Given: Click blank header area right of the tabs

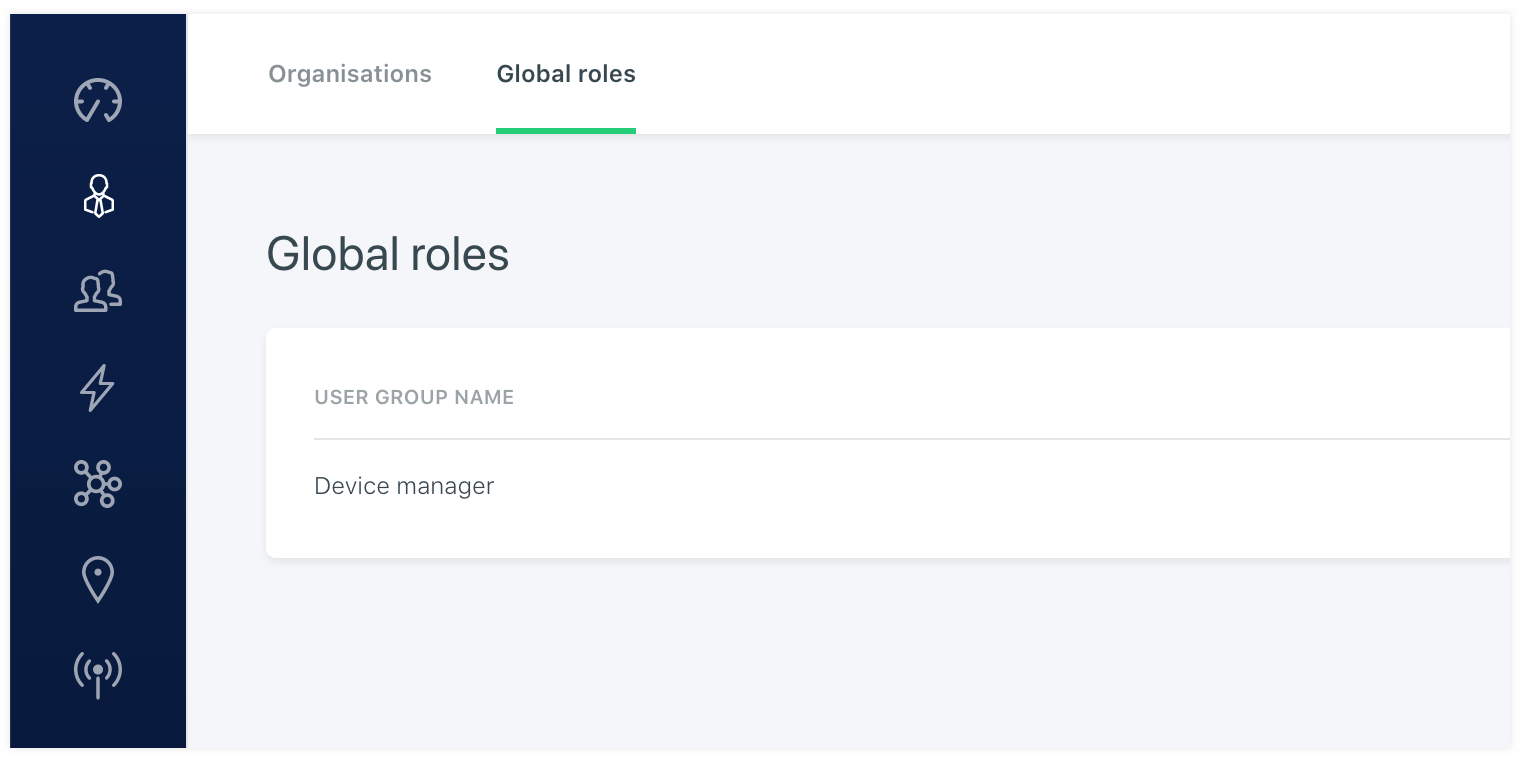Looking at the screenshot, I should [x=1050, y=74].
